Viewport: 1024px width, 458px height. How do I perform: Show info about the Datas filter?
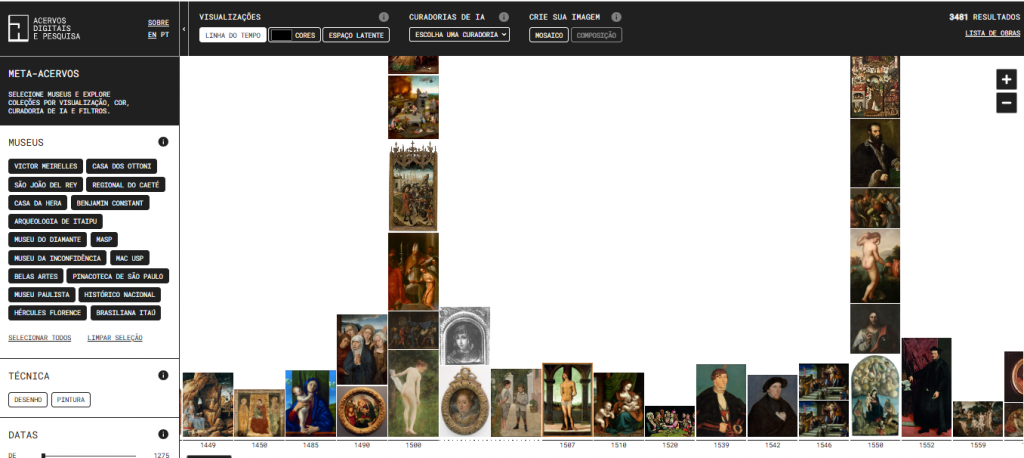(162, 435)
